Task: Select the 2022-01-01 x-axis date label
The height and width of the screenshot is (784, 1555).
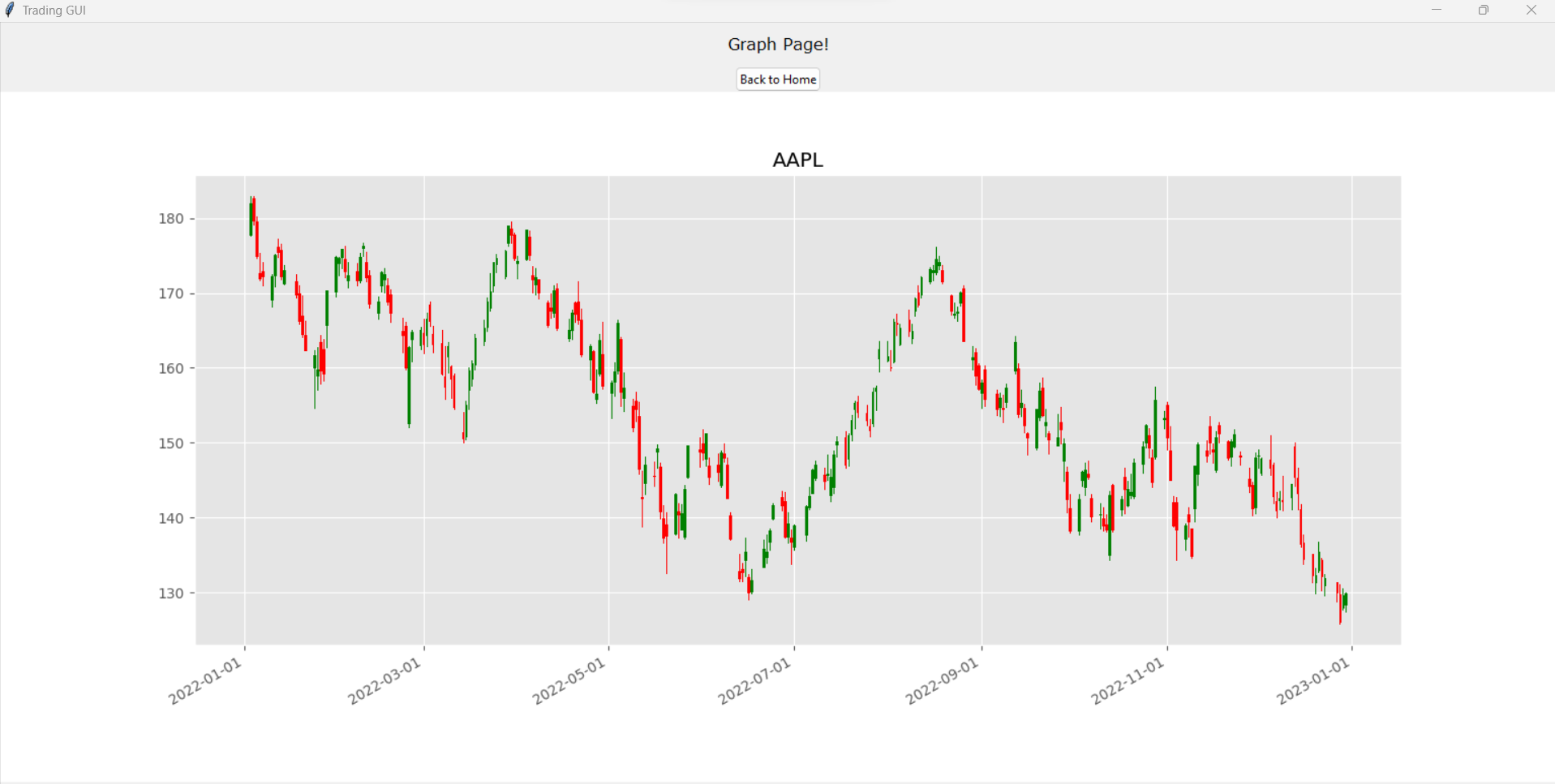Action: tap(205, 681)
